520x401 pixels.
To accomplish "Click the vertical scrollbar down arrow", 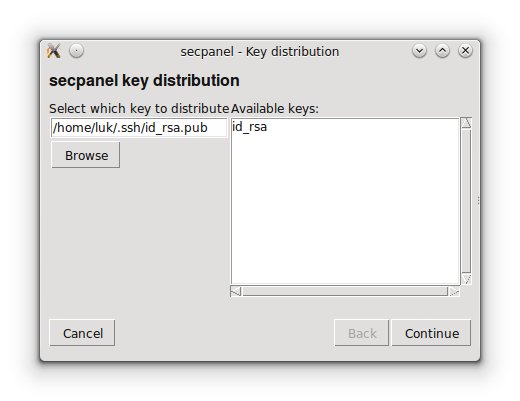I will point(466,279).
